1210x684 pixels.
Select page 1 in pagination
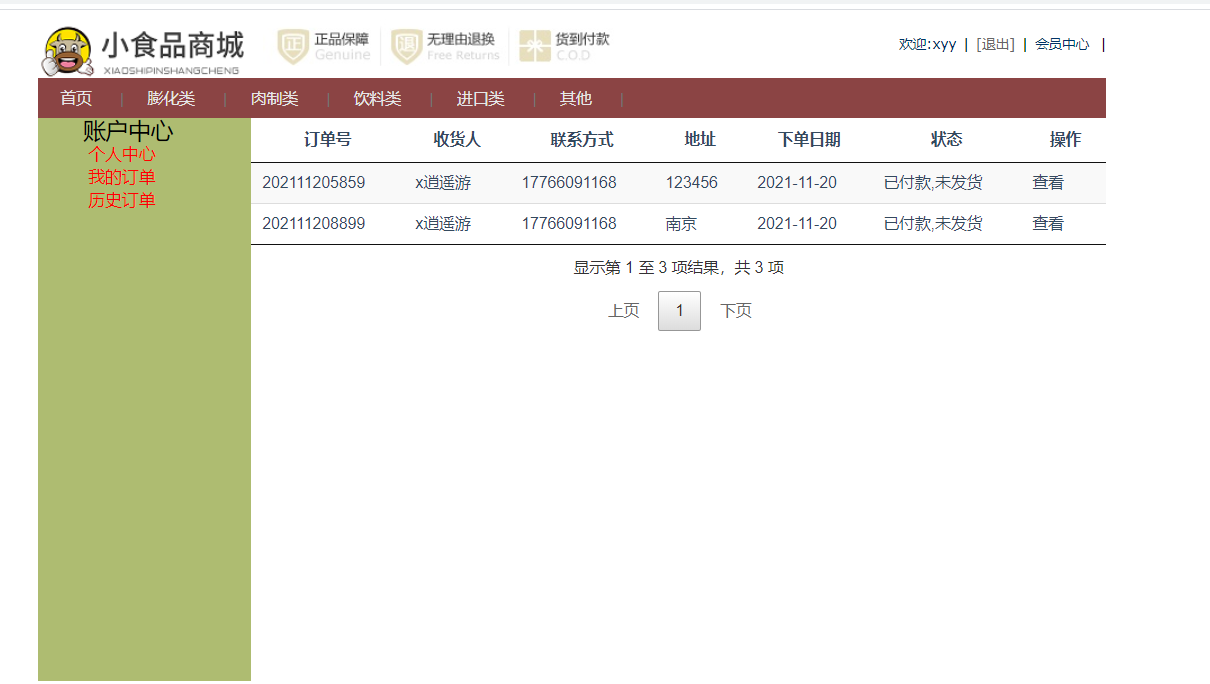point(679,311)
